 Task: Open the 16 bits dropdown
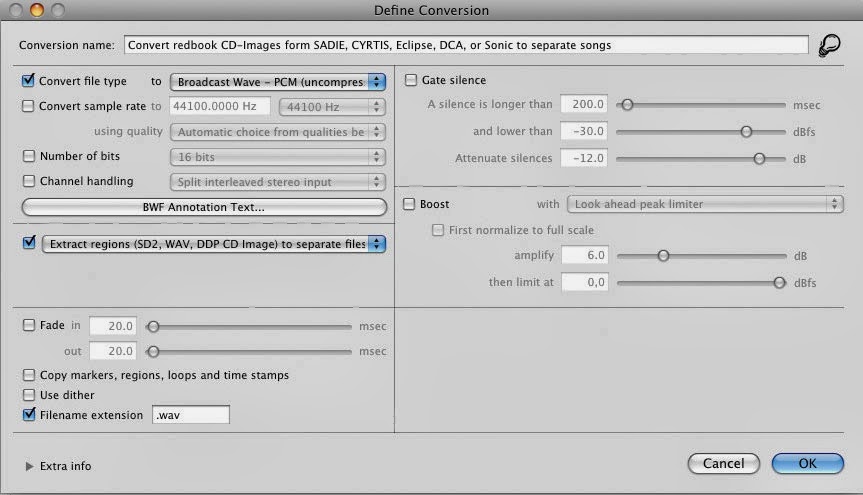click(x=278, y=157)
